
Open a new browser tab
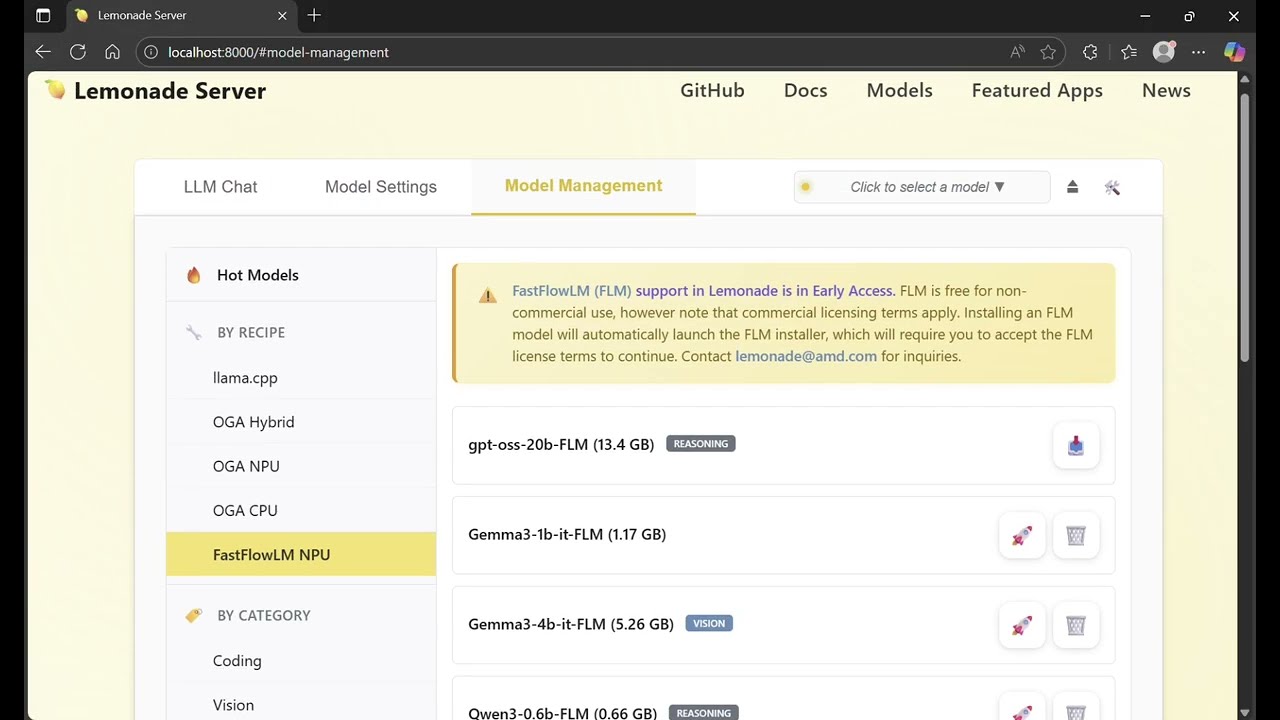314,15
